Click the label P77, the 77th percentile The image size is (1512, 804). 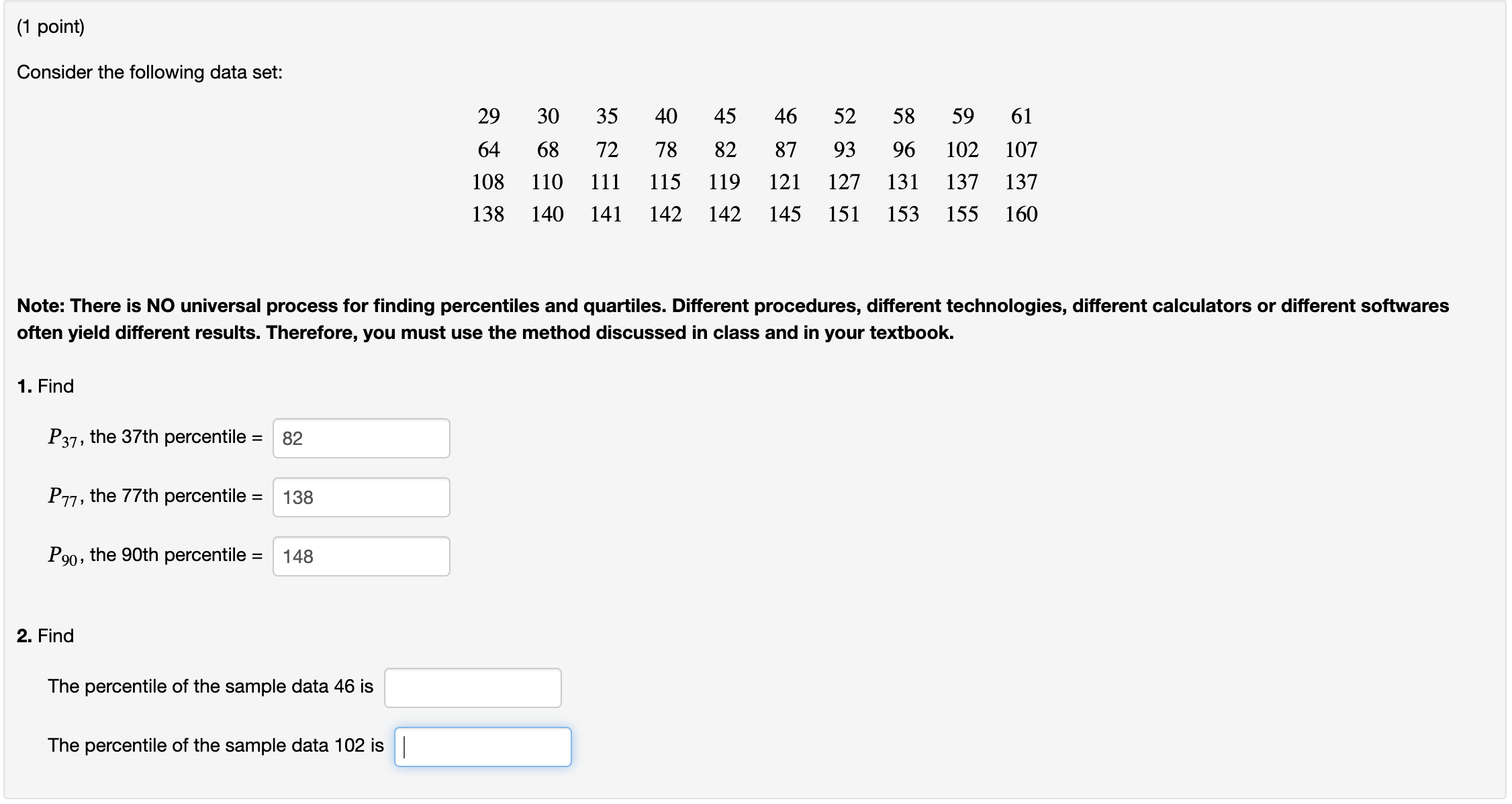click(x=153, y=495)
